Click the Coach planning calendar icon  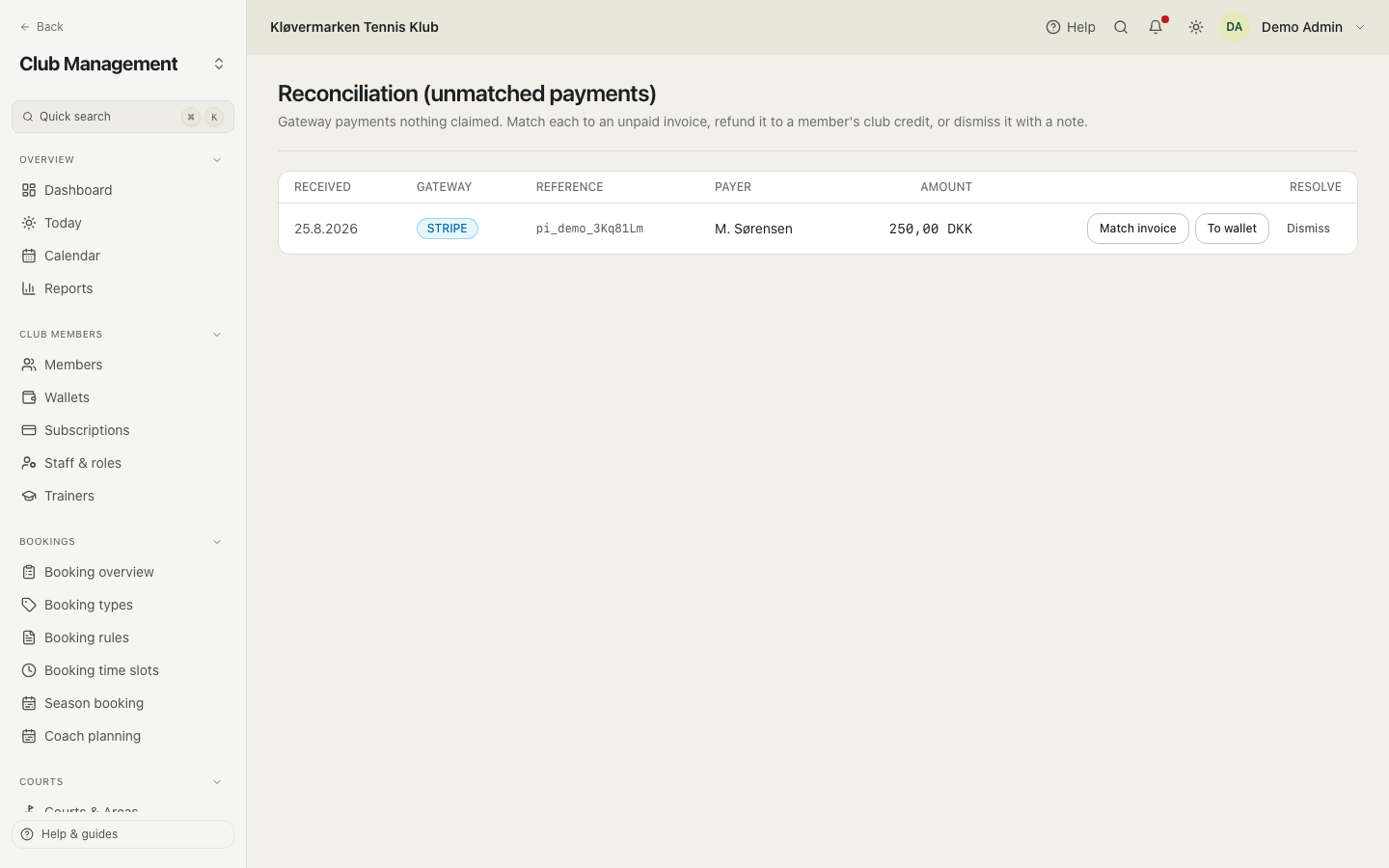(29, 736)
